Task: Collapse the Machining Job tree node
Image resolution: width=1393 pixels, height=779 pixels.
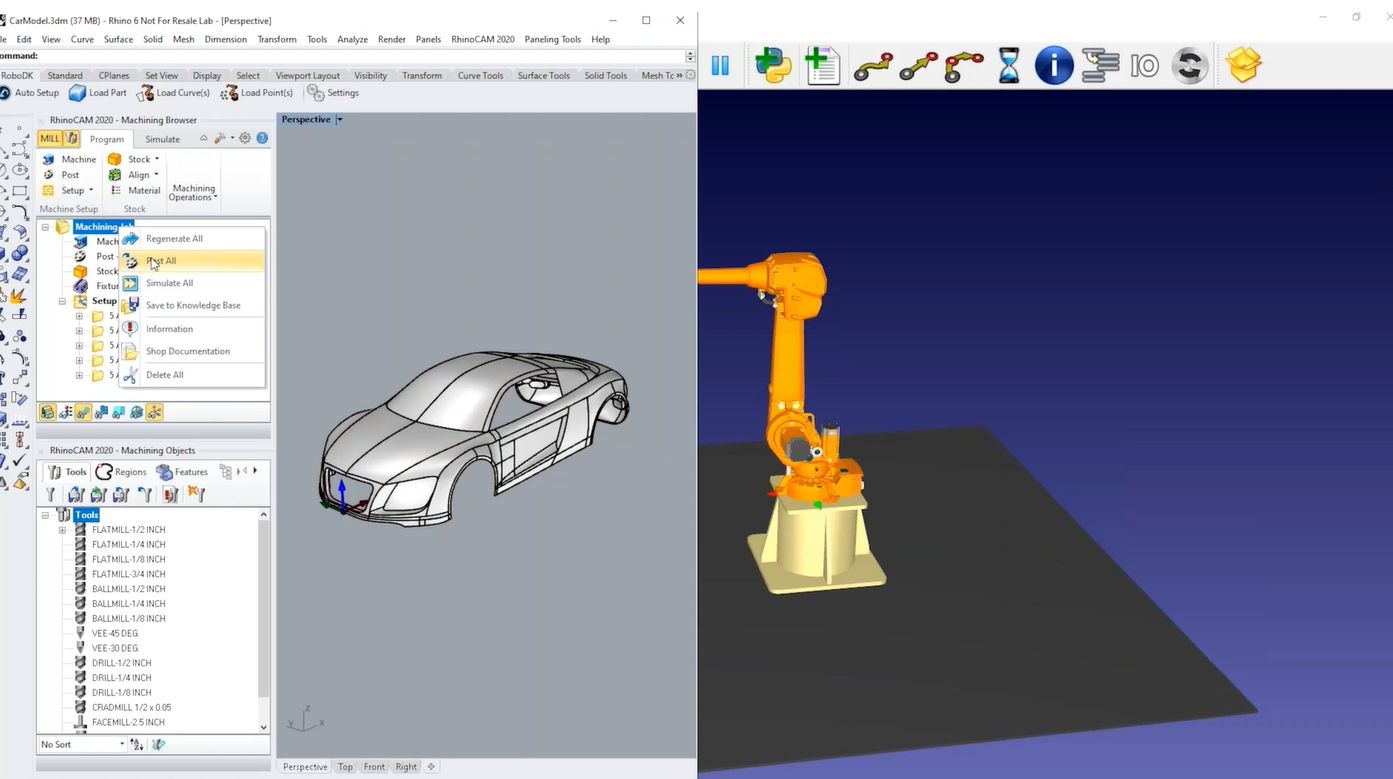Action: coord(45,227)
